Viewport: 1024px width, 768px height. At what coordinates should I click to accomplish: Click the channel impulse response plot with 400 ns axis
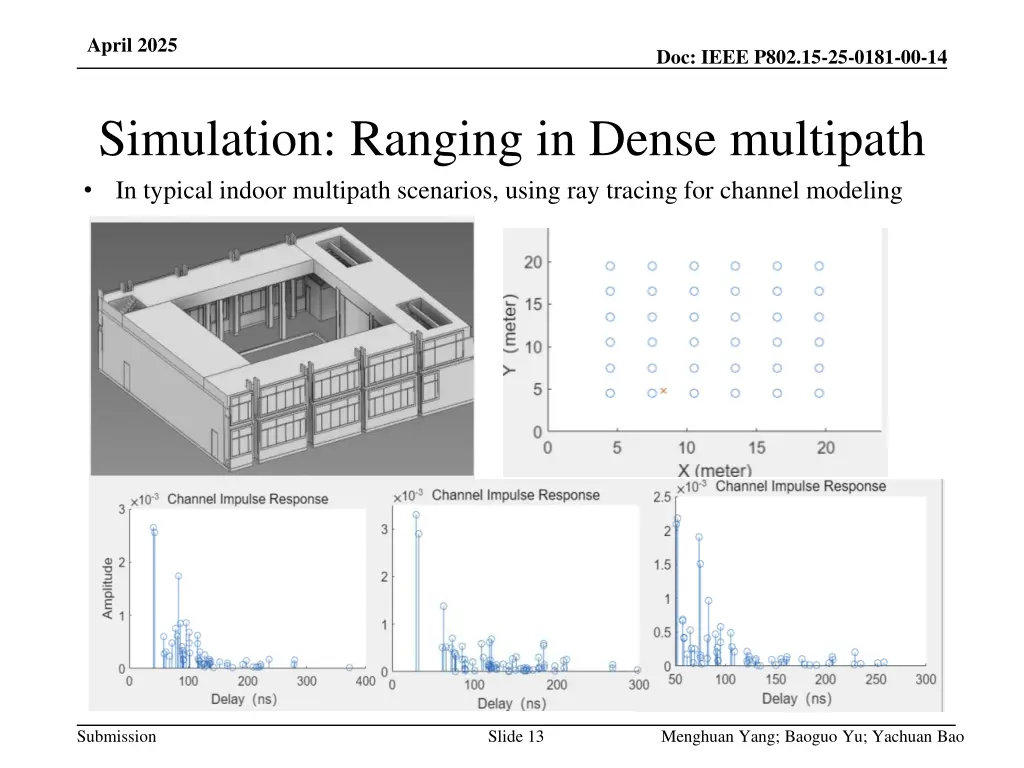coord(239,598)
